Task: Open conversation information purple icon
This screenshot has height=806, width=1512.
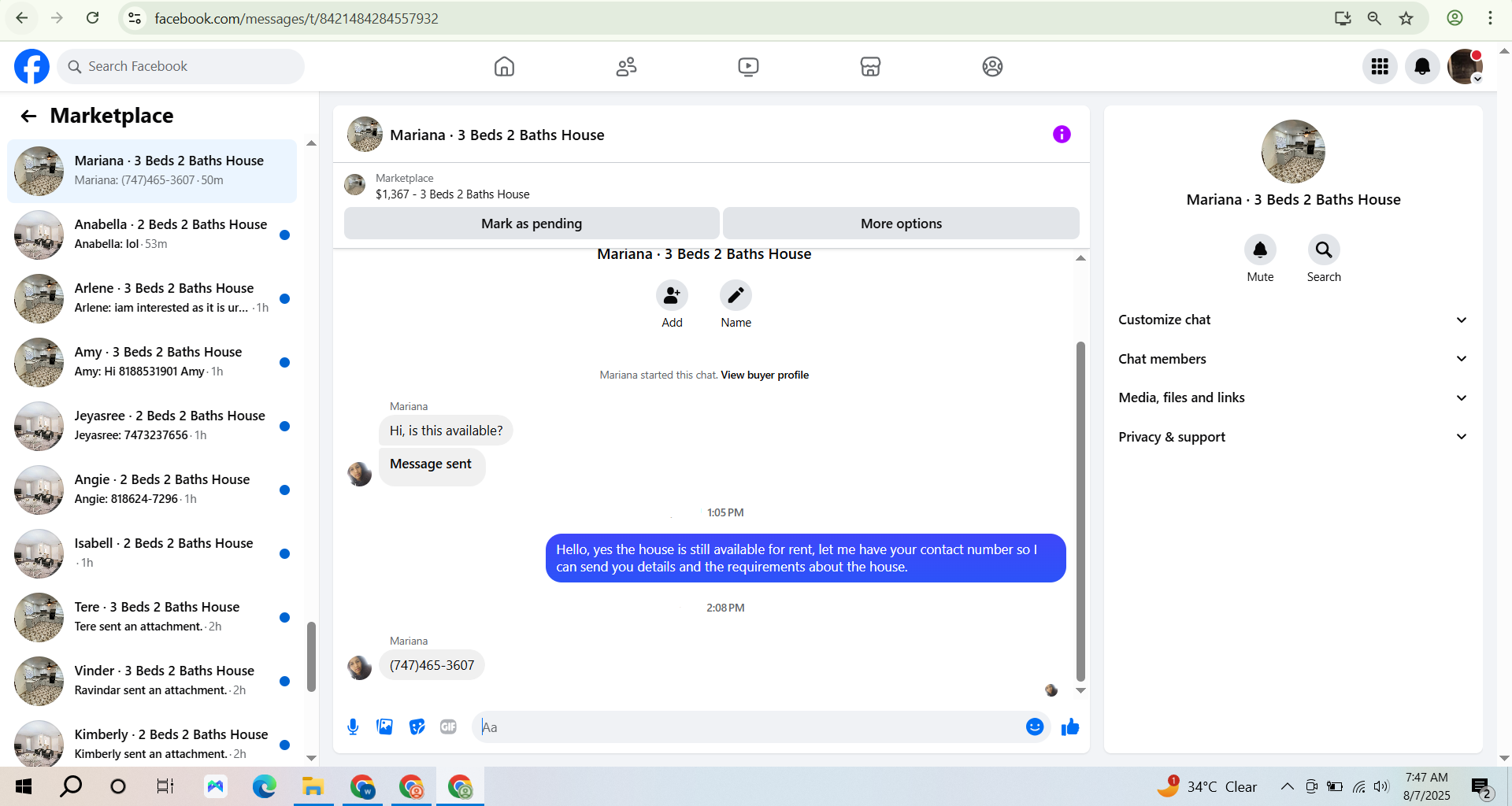Action: click(x=1062, y=135)
